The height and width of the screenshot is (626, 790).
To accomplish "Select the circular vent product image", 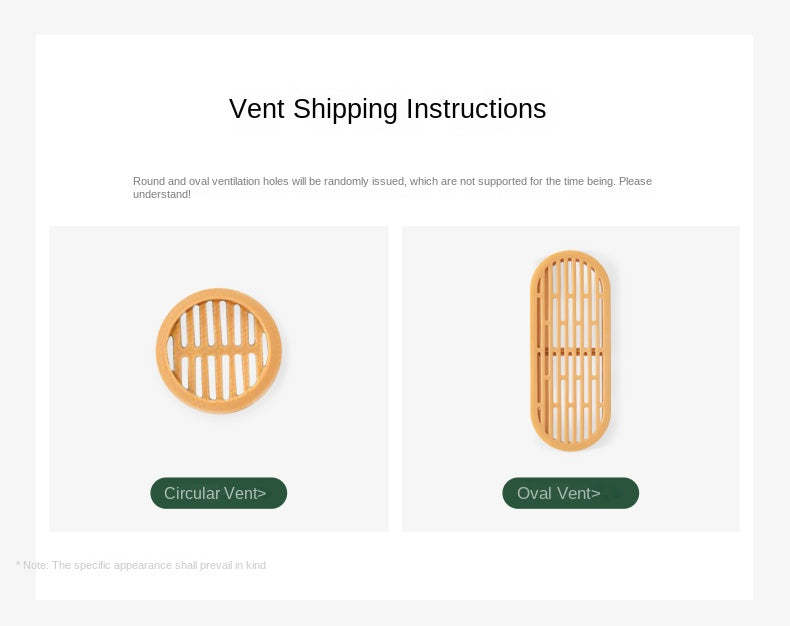I will point(219,351).
